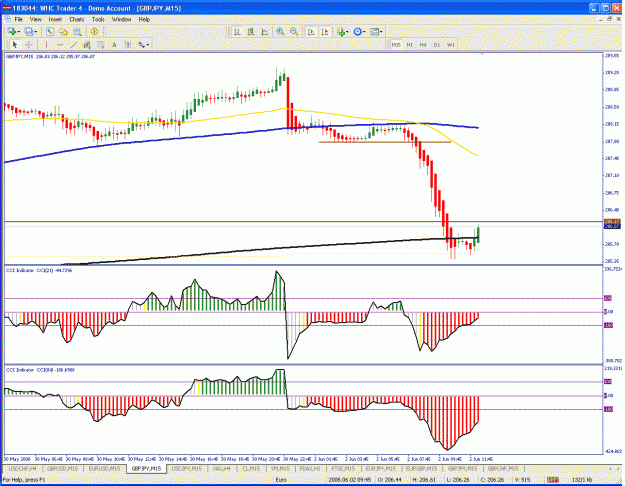This screenshot has height=486, width=625.
Task: Toggle Chart Shift button
Action: tap(325, 31)
